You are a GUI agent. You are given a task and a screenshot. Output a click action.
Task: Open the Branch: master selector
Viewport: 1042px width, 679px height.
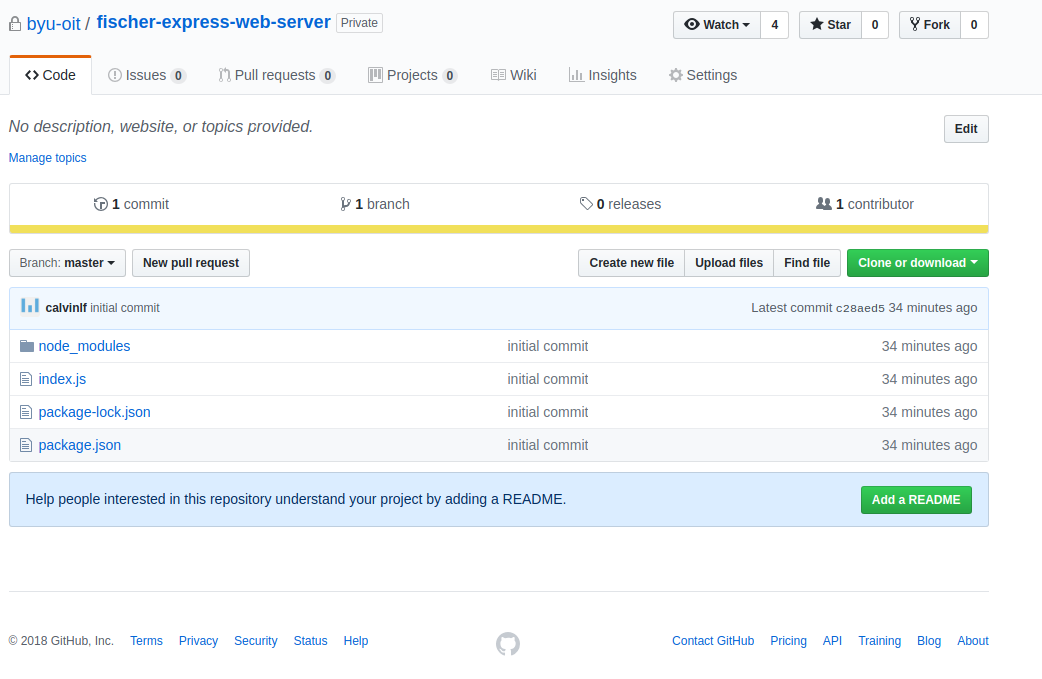click(x=67, y=263)
